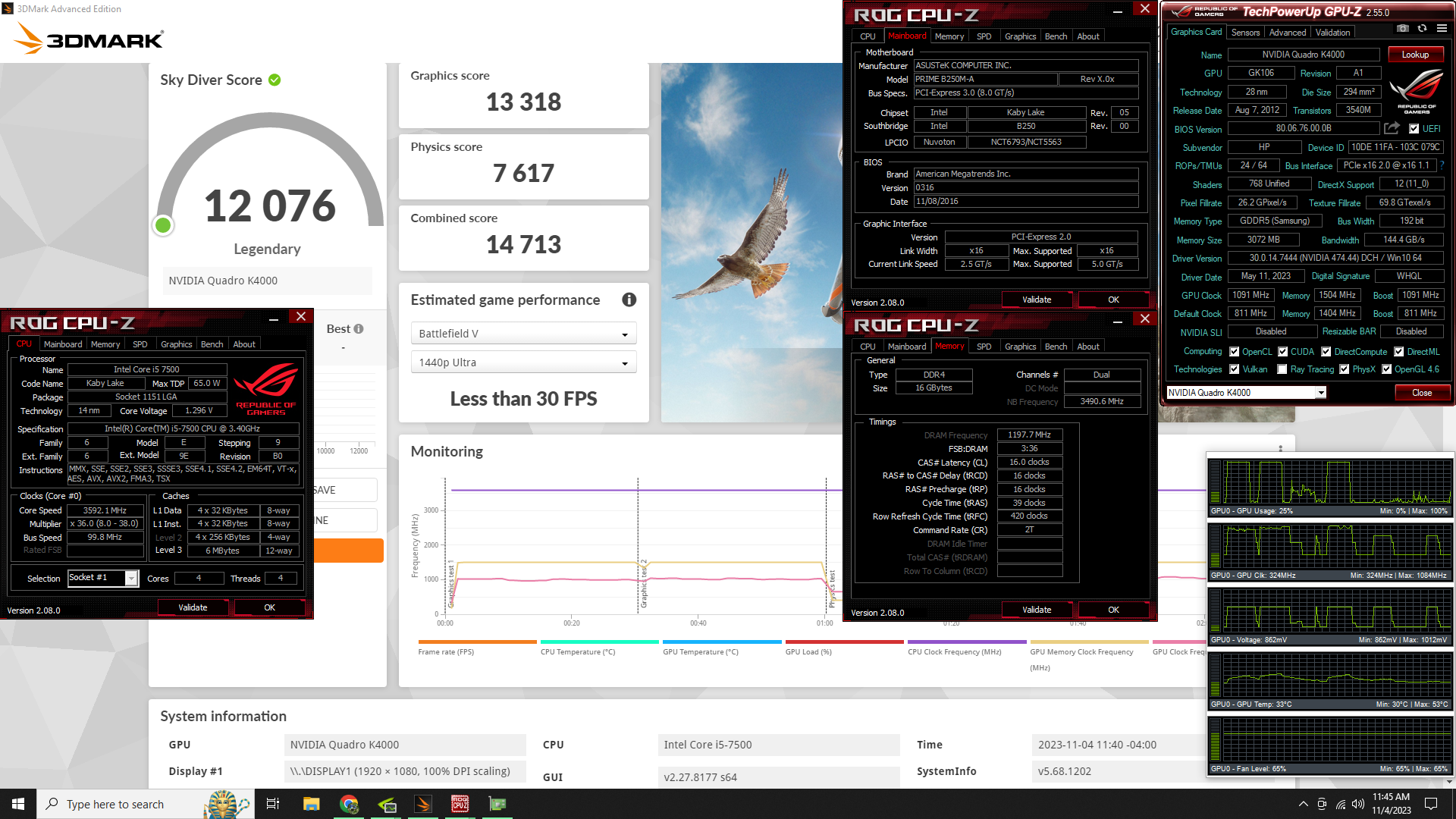
Task: Click the GPU Load (%) legend color bar
Action: click(x=844, y=642)
